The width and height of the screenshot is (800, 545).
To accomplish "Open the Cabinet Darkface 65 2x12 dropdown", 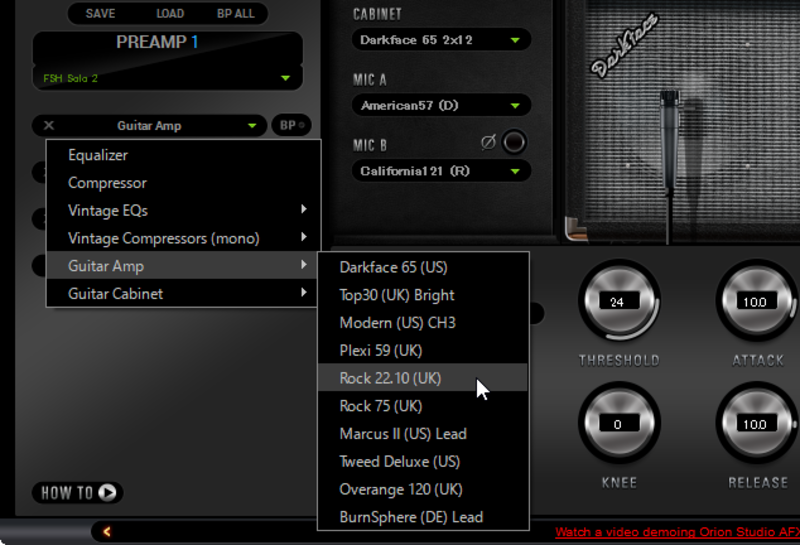I will pos(441,40).
